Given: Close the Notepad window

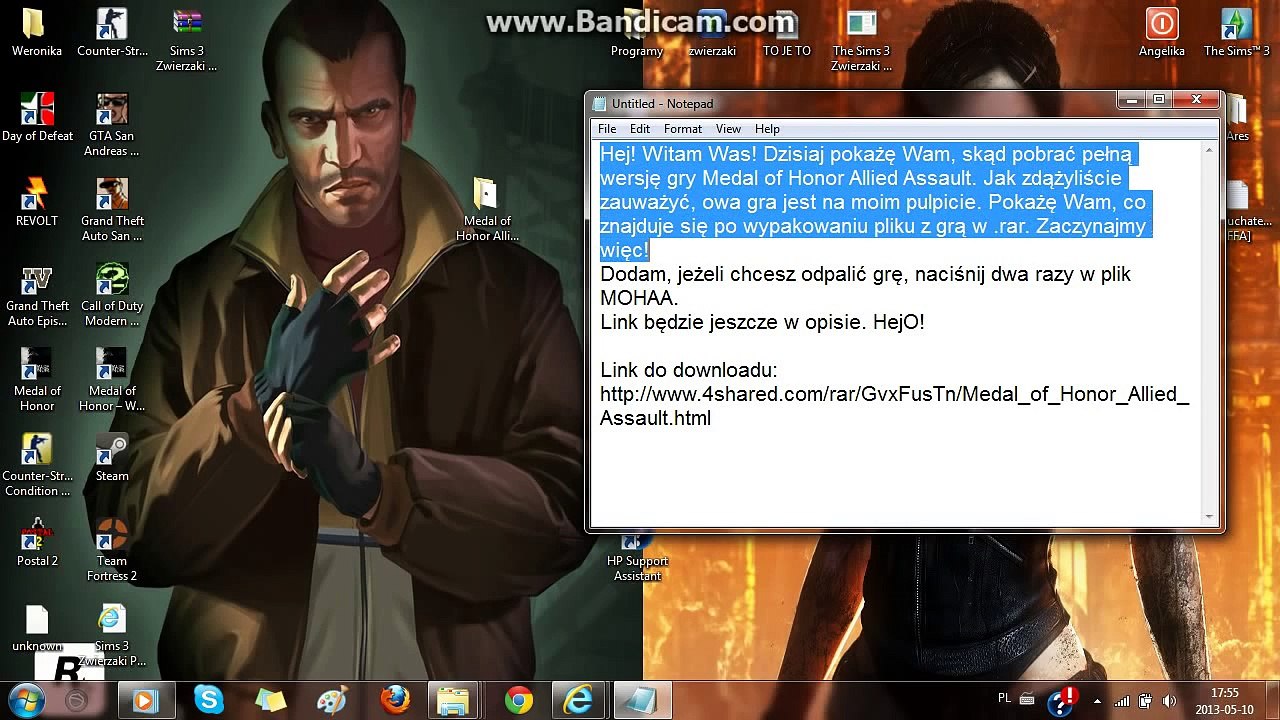Looking at the screenshot, I should coord(1196,100).
